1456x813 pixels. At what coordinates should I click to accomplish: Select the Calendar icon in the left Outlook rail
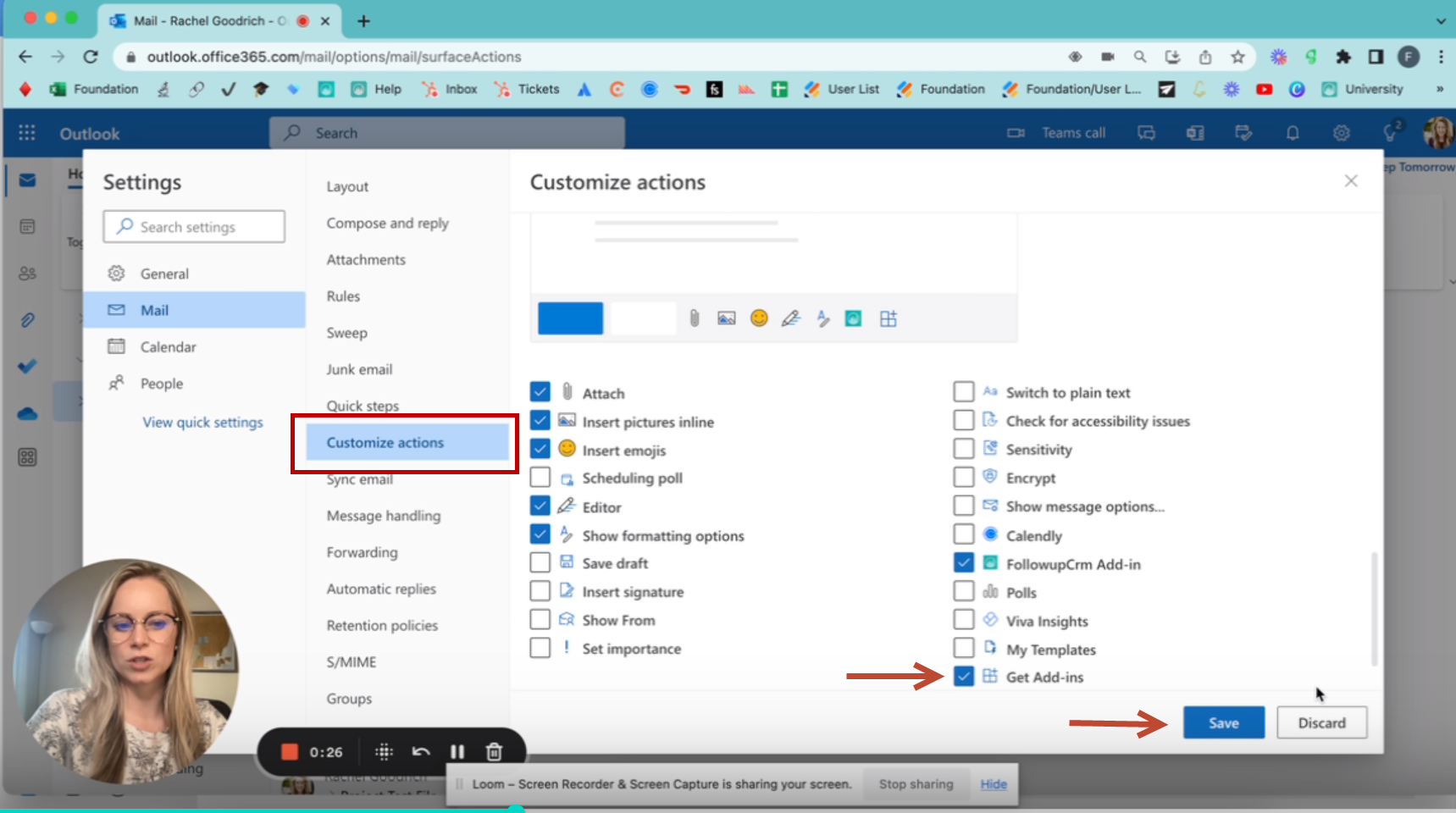tap(27, 226)
